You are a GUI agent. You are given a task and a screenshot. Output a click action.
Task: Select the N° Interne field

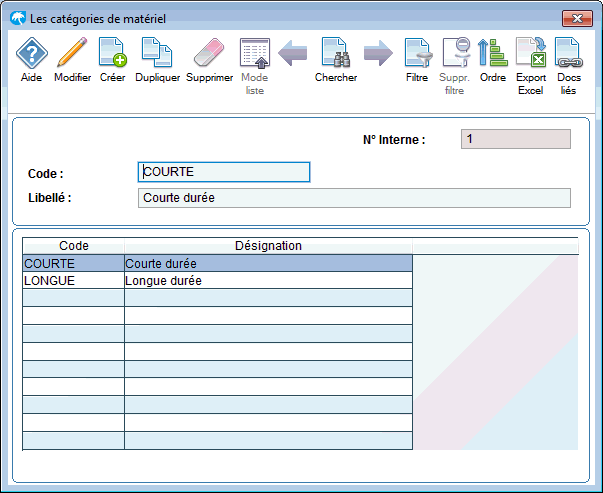[516, 139]
